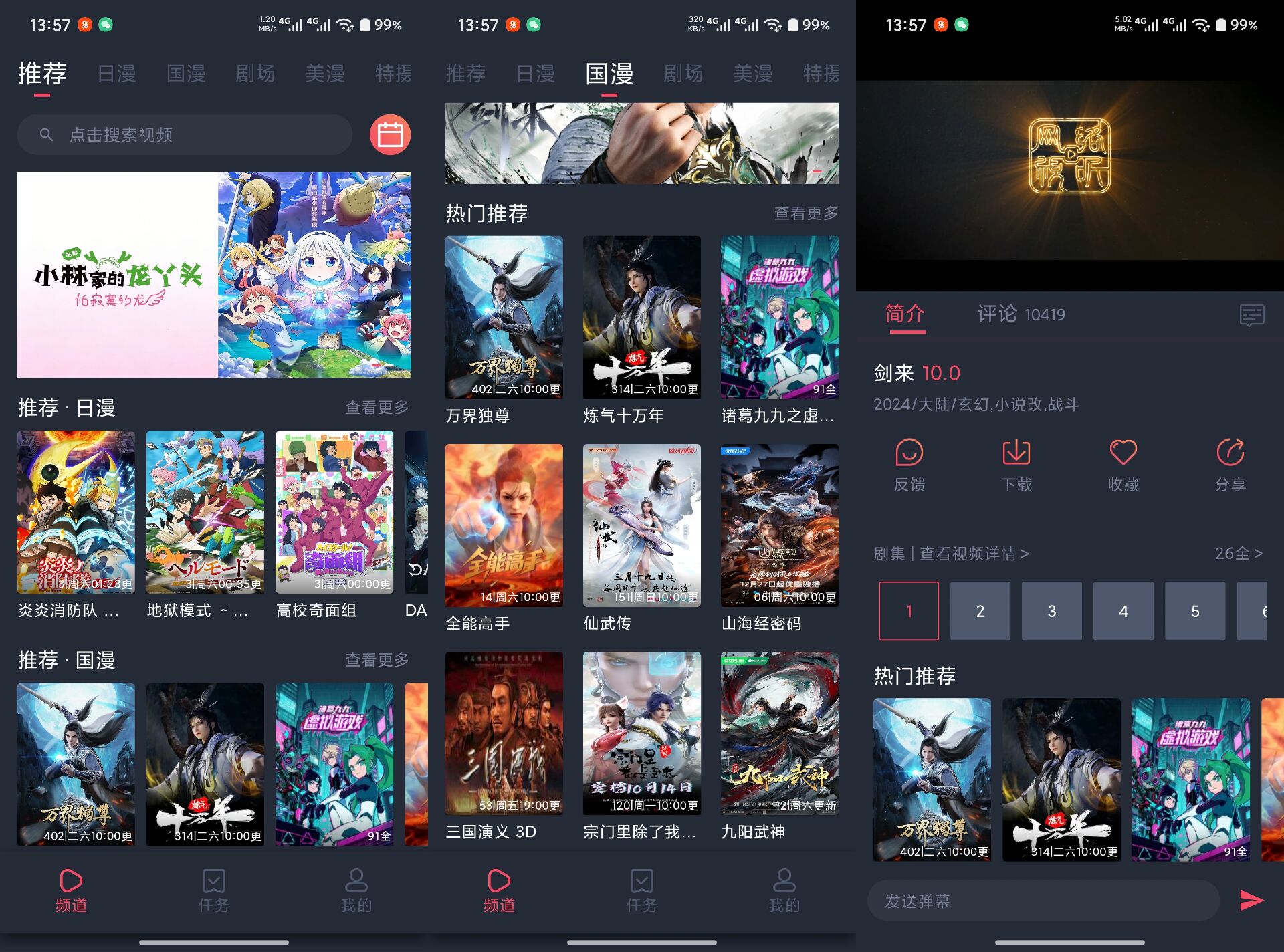The width and height of the screenshot is (1284, 952).
Task: Switch to the 评论 comments tab
Action: 998,314
